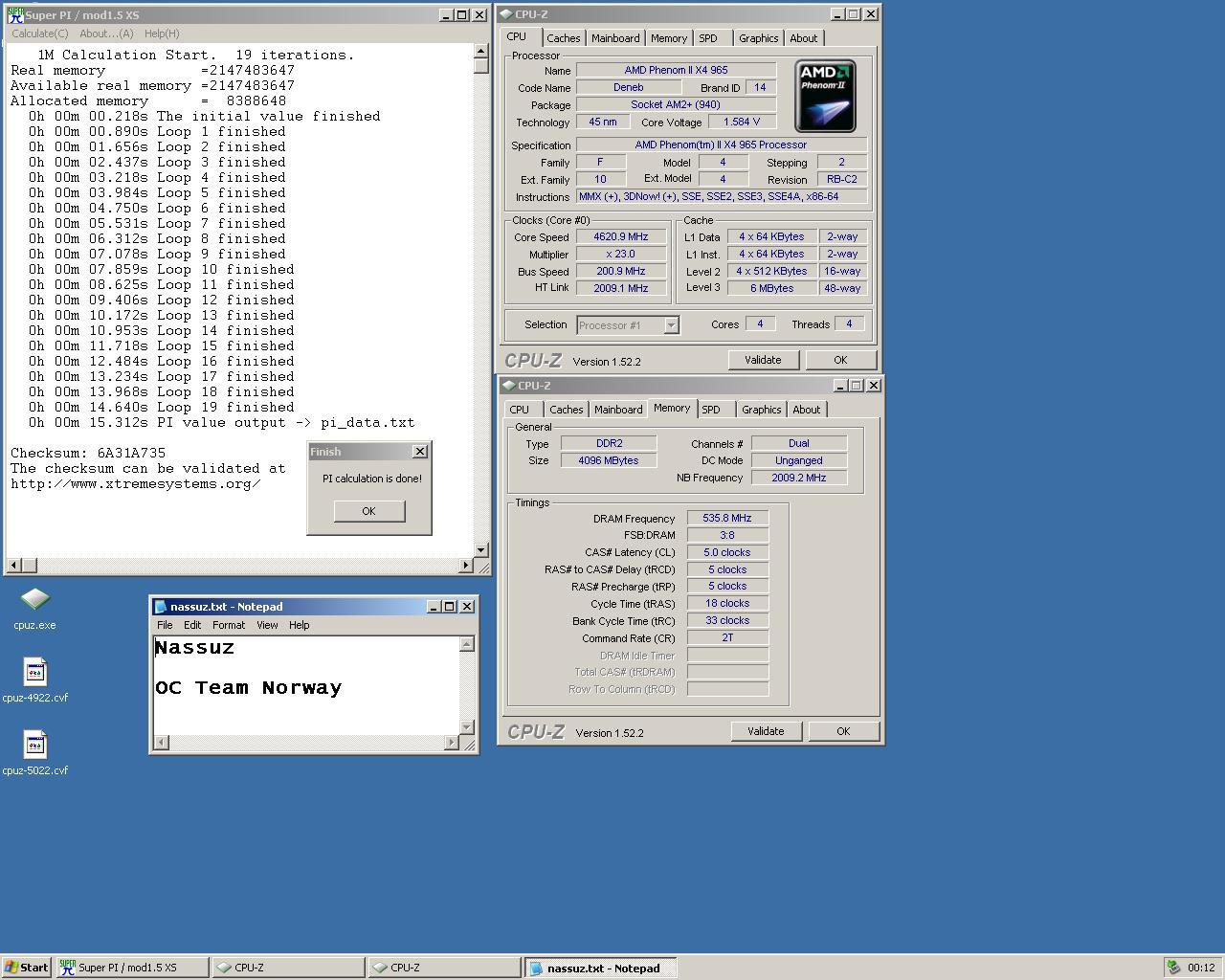This screenshot has width=1225, height=980.
Task: Click Validate in the Memory tab window
Action: click(x=766, y=731)
